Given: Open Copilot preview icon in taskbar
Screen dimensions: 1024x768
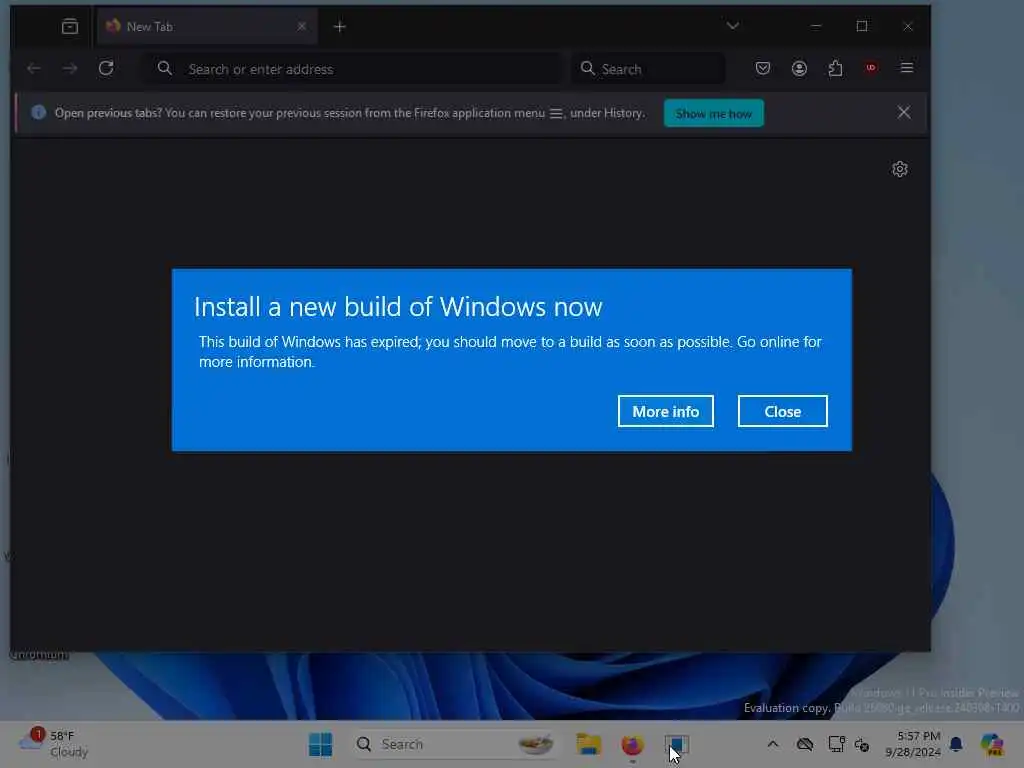Looking at the screenshot, I should point(992,744).
